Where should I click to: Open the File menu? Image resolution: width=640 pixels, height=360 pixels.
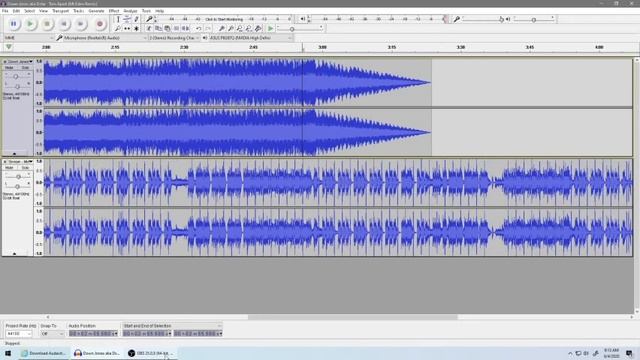click(x=5, y=11)
